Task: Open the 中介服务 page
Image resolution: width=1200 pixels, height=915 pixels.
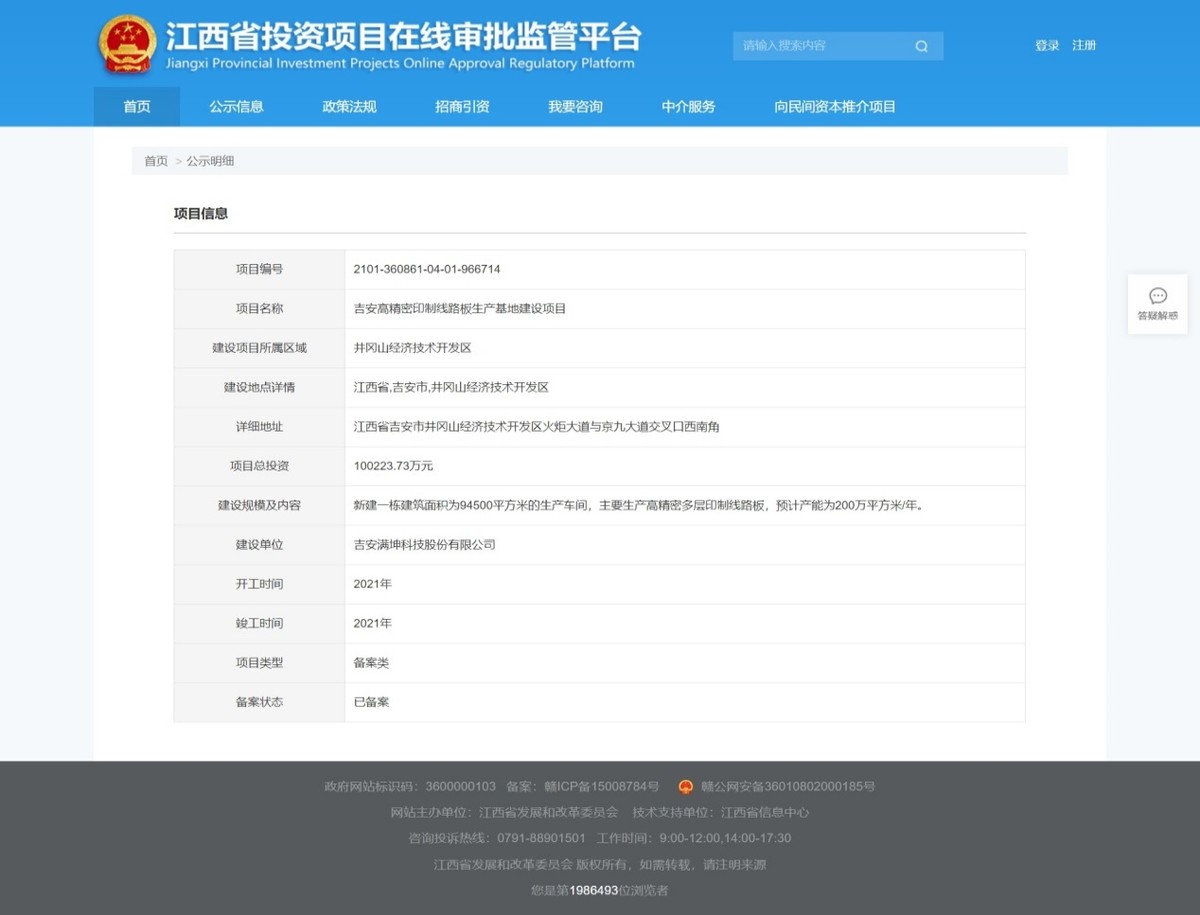Action: click(x=687, y=106)
